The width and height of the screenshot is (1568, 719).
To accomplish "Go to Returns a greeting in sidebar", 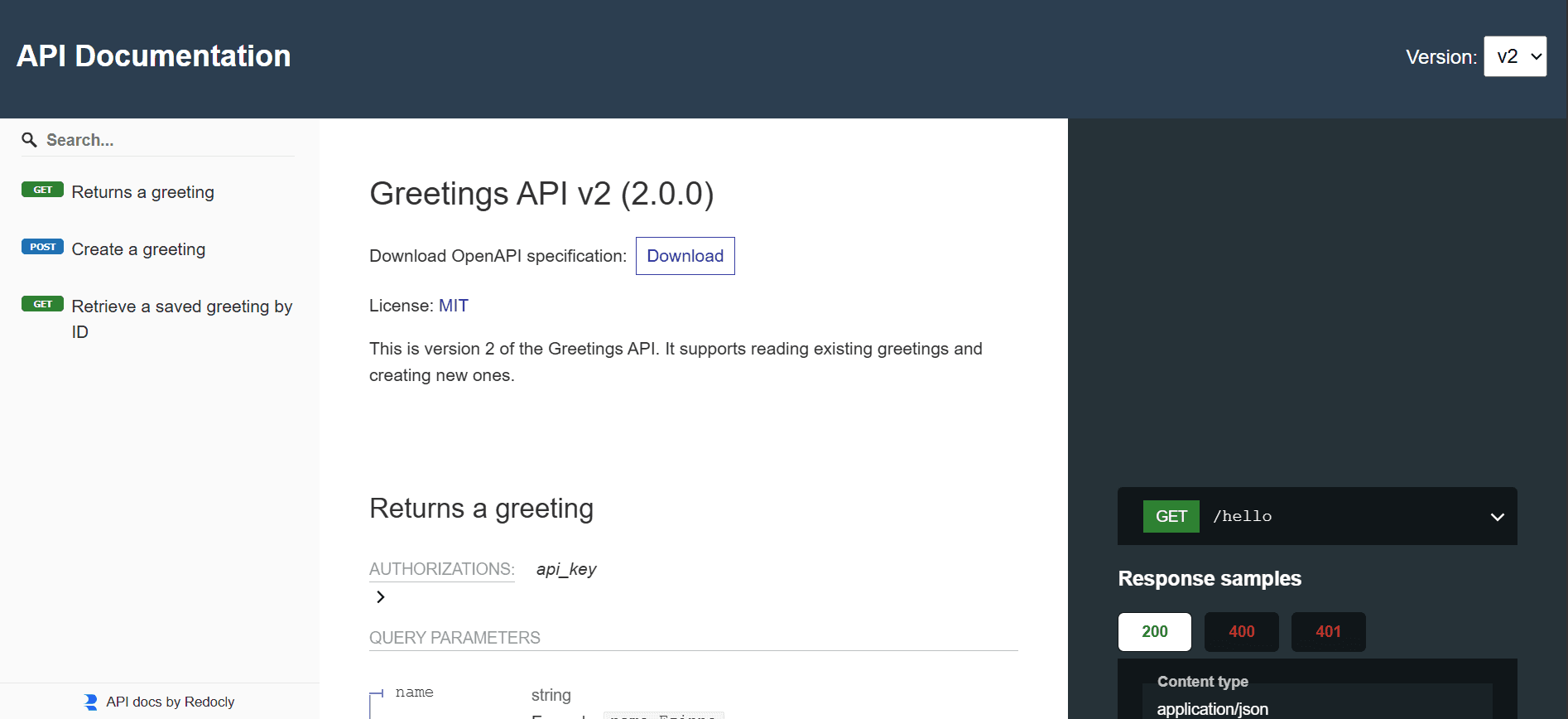I will pos(142,192).
